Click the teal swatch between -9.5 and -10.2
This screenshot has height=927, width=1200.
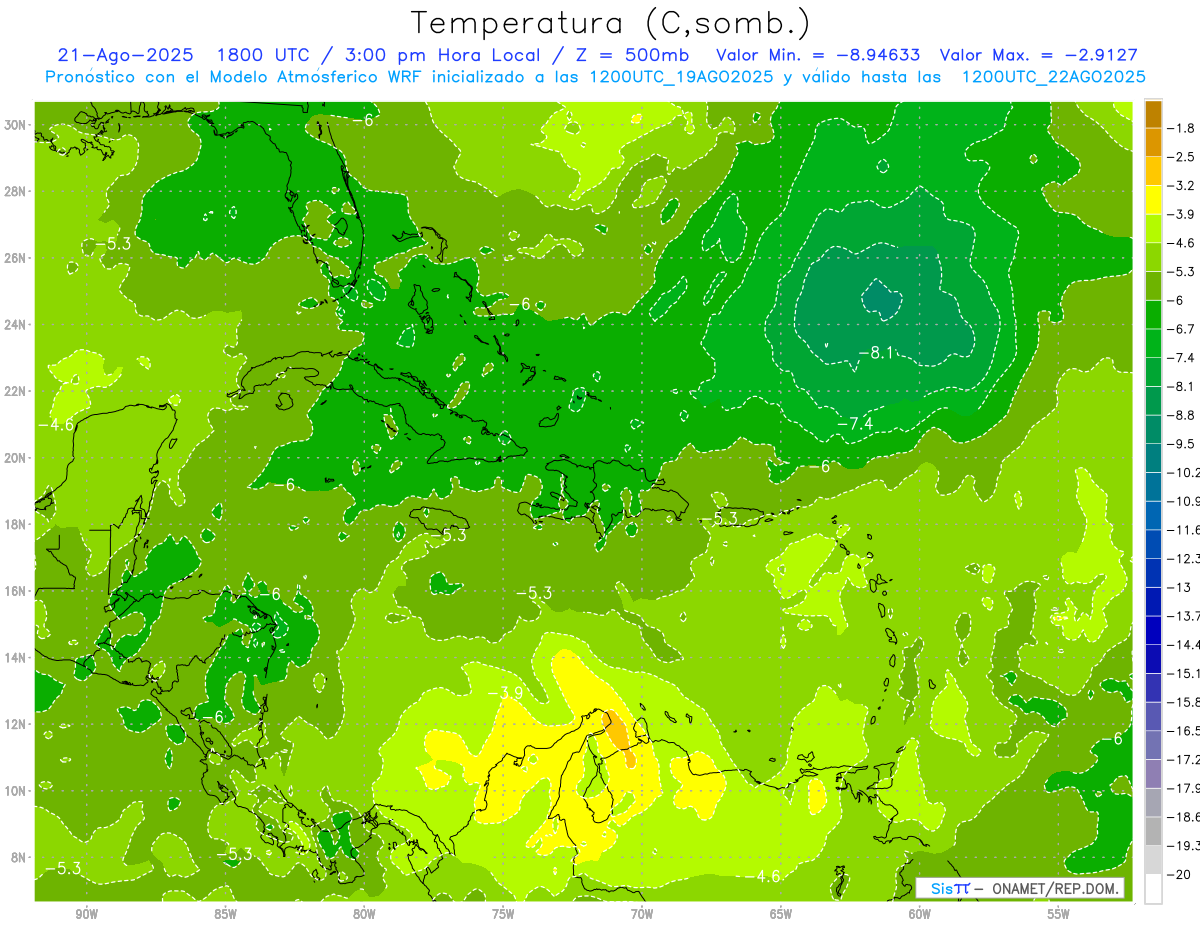tap(1153, 458)
